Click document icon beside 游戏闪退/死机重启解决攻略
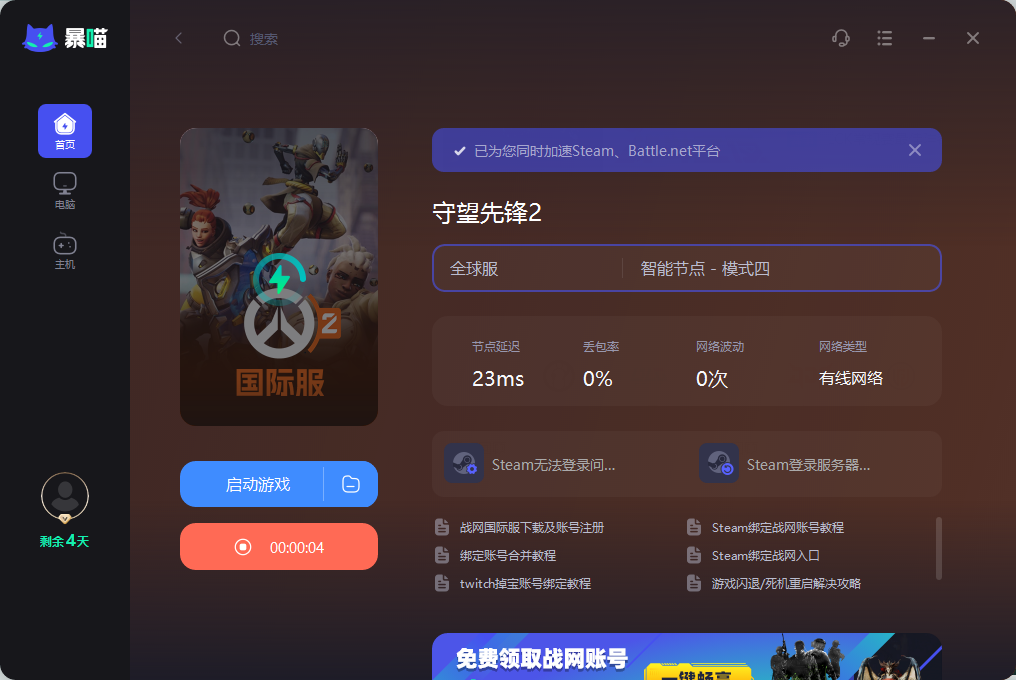This screenshot has width=1016, height=680. [694, 583]
